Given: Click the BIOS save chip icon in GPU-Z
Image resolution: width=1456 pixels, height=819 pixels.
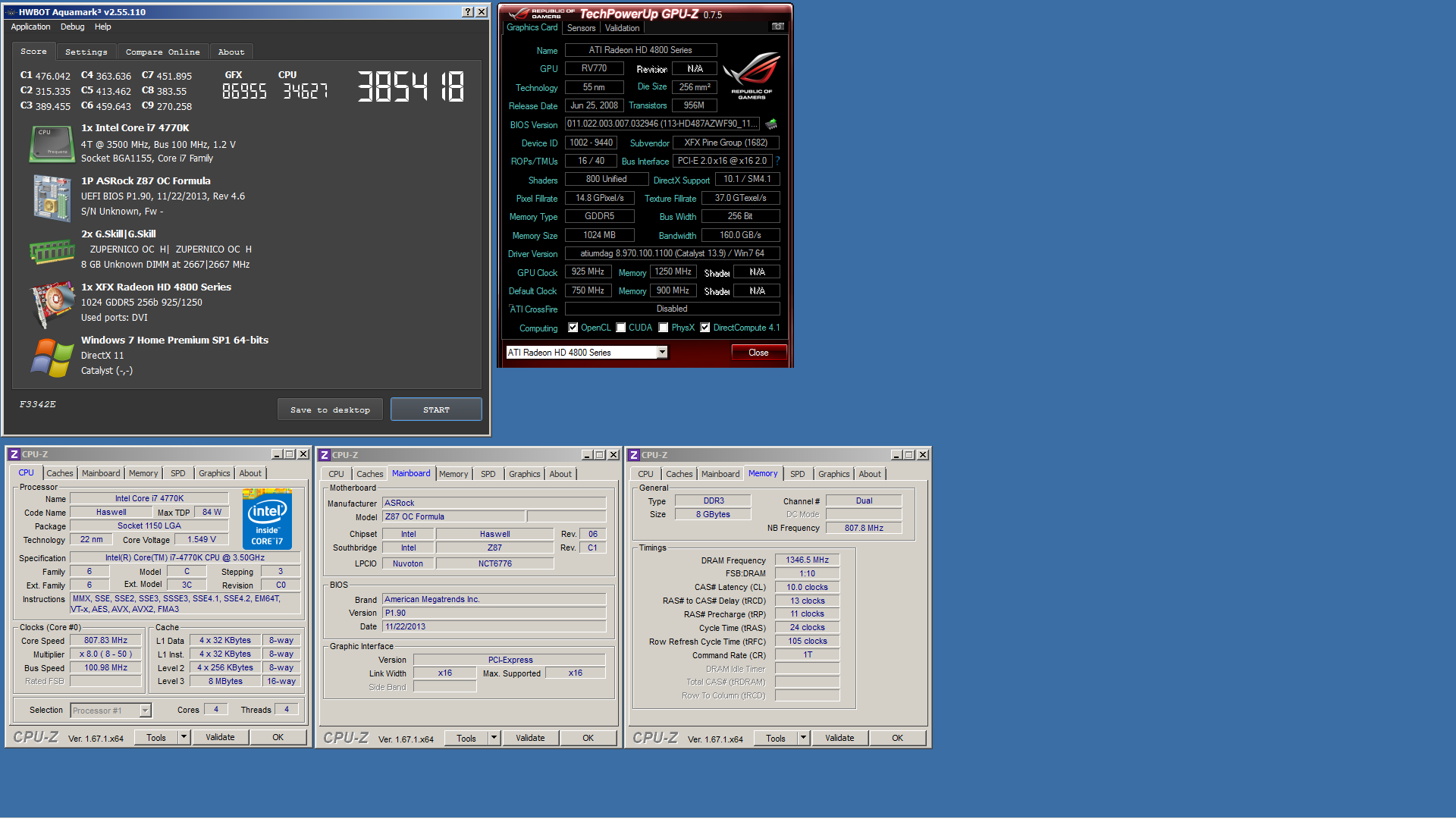Looking at the screenshot, I should click(771, 124).
